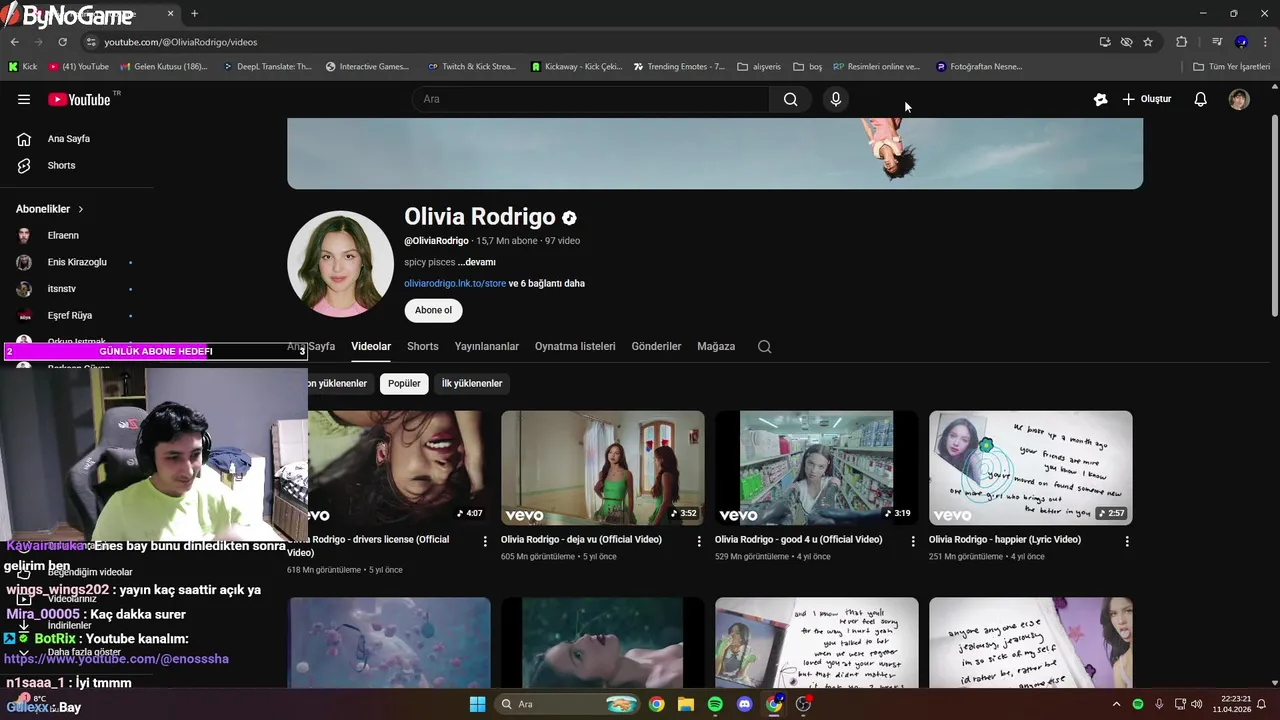Open options menu for deja vu video
The image size is (1280, 720).
pyautogui.click(x=699, y=541)
